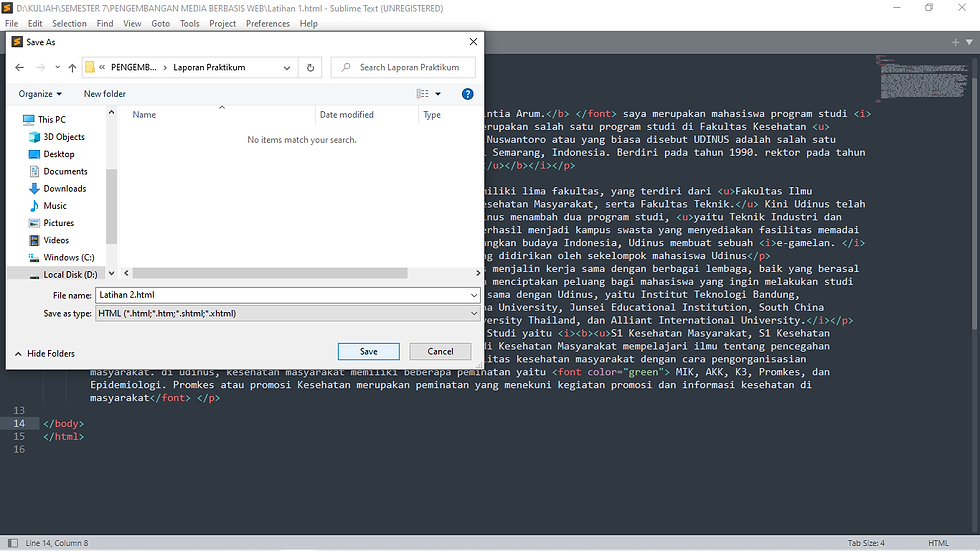
Task: Expand the File name dropdown arrow
Action: (474, 295)
